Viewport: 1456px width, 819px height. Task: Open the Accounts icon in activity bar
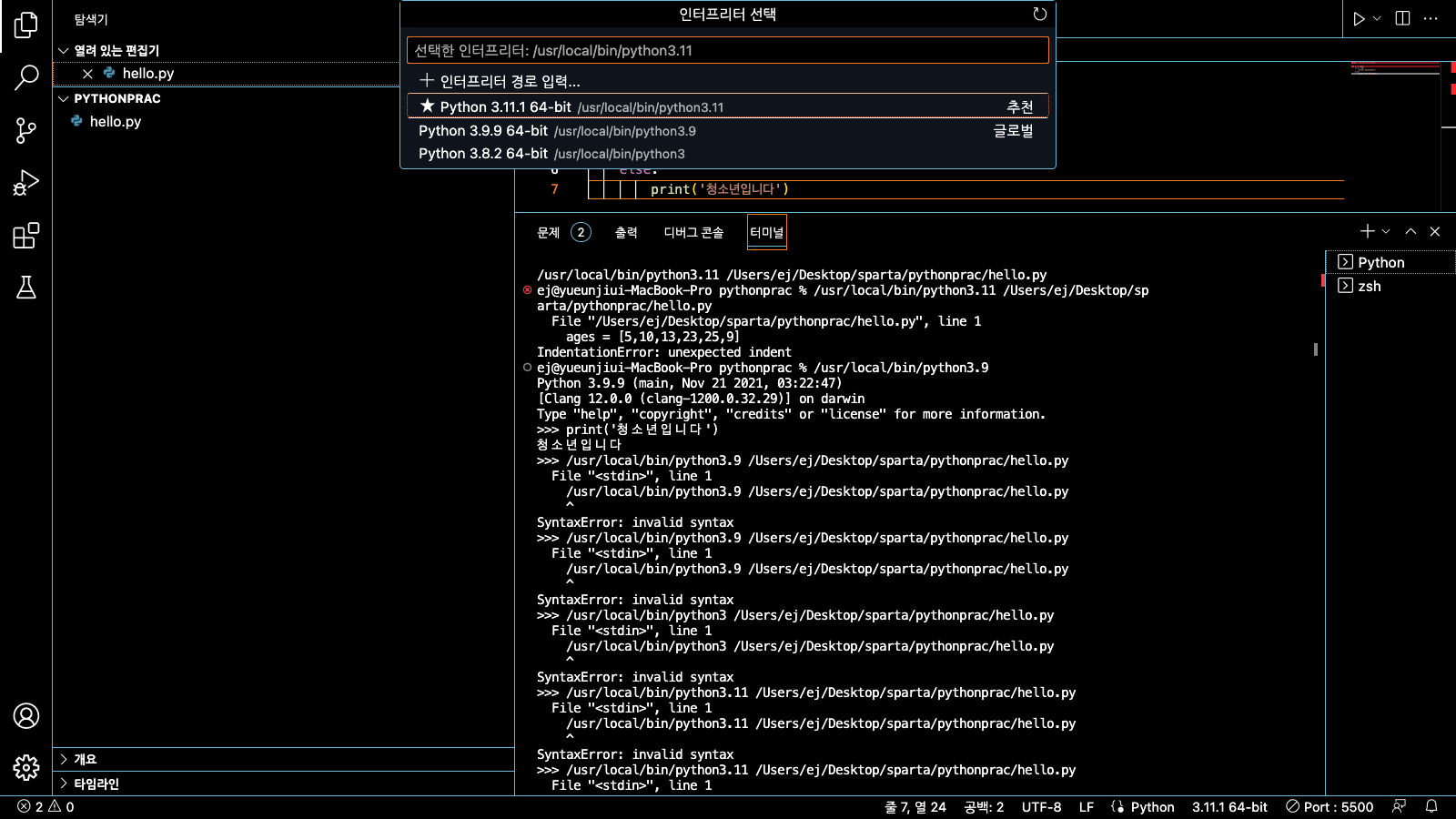26,716
